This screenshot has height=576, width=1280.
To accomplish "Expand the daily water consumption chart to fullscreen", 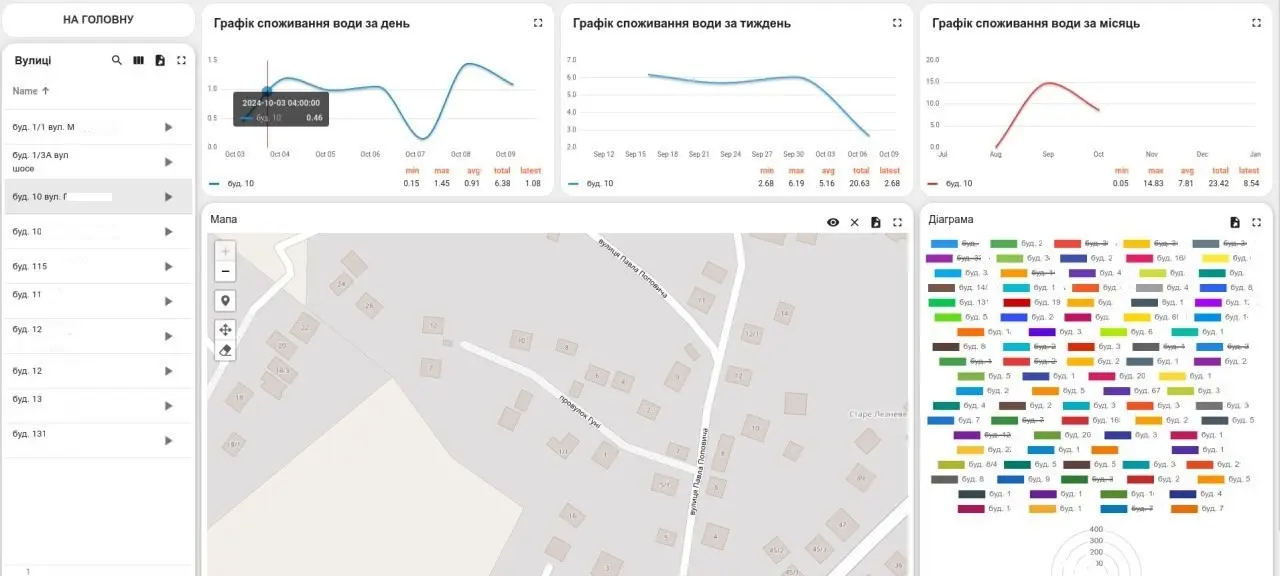I will [x=538, y=23].
